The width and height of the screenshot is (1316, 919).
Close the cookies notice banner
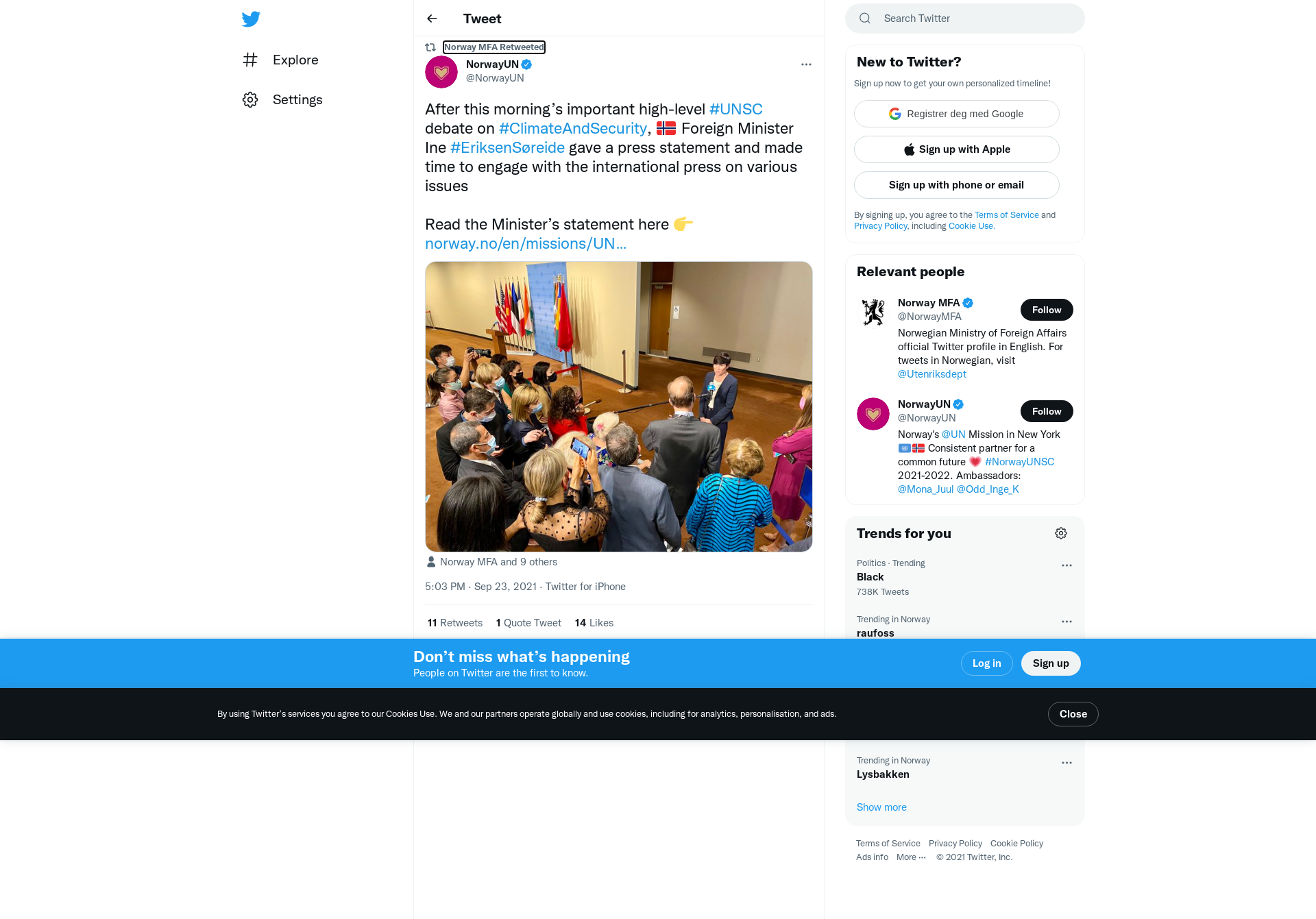(1073, 714)
